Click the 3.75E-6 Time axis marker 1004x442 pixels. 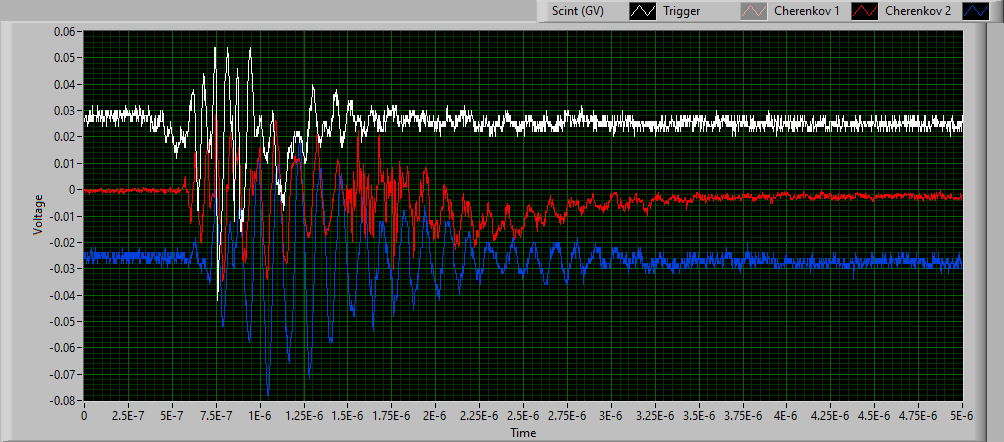pyautogui.click(x=742, y=414)
